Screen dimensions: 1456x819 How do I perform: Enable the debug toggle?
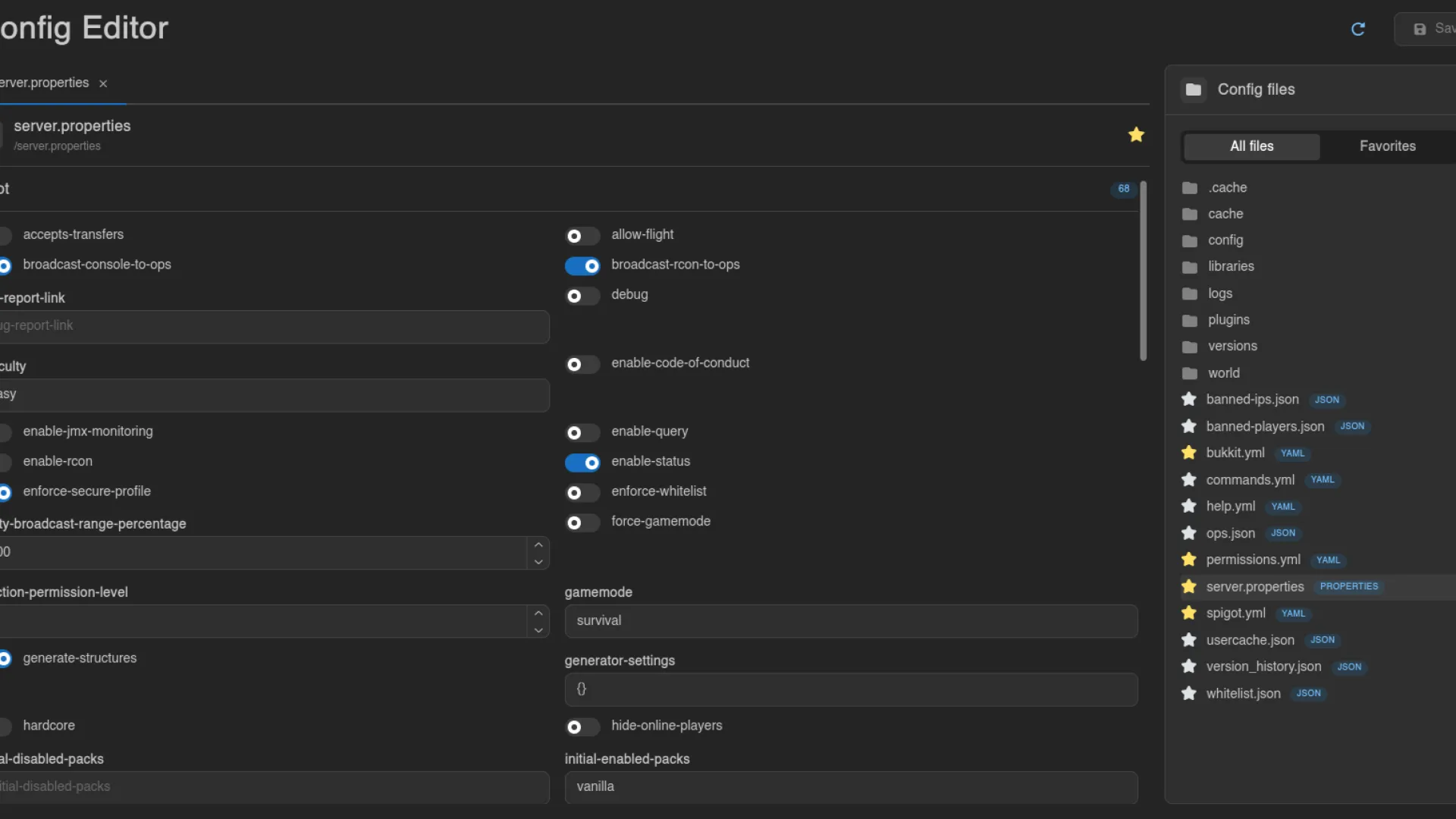pos(582,296)
